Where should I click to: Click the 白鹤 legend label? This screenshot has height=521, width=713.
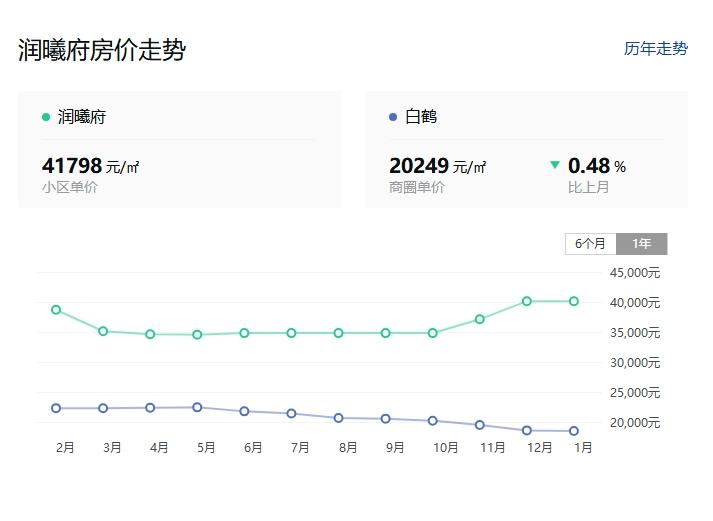(421, 117)
